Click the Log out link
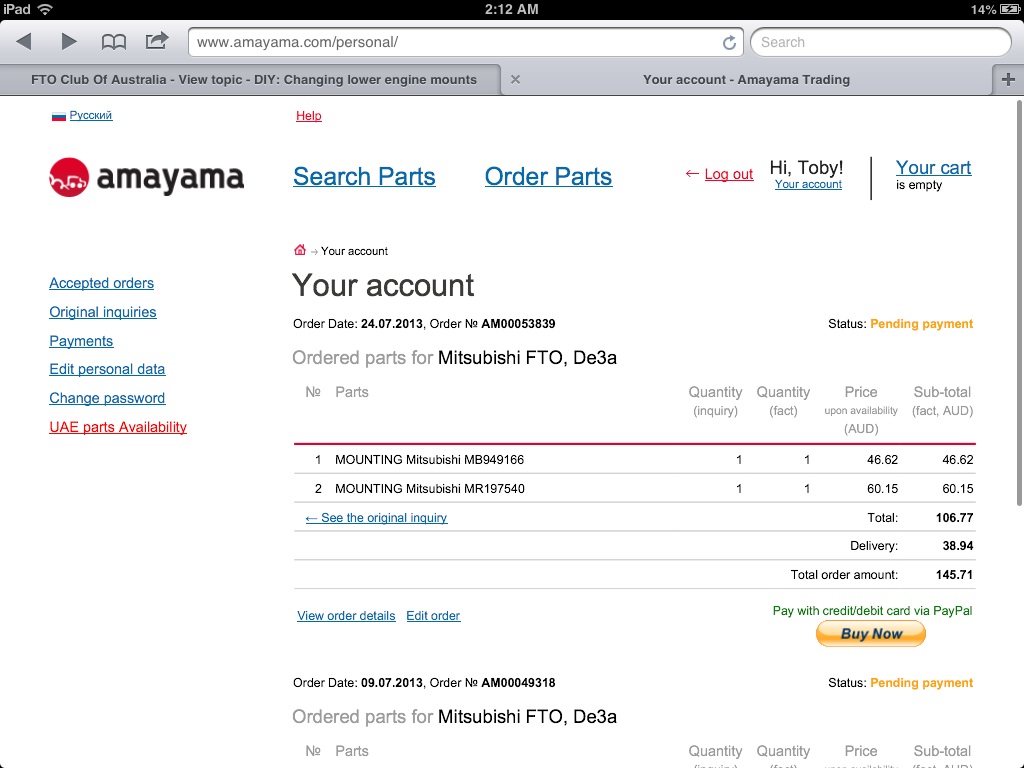This screenshot has width=1024, height=768. click(729, 174)
